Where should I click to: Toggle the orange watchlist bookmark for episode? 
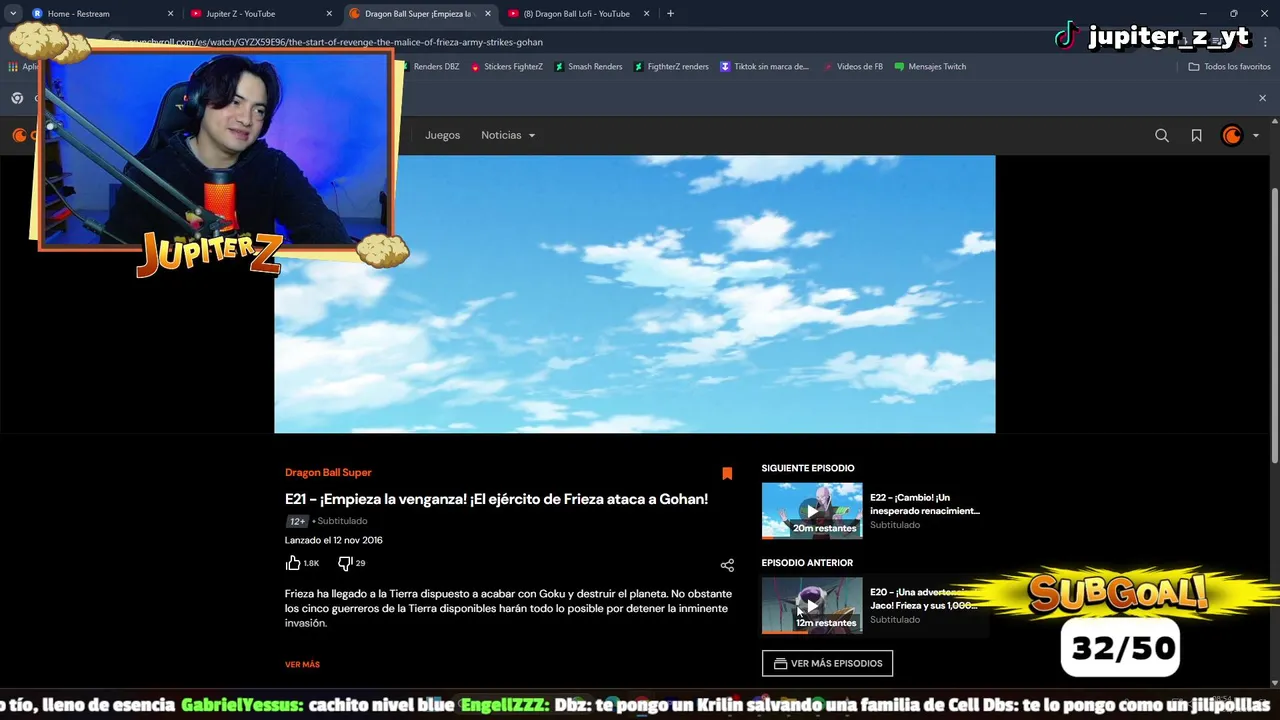coord(727,473)
